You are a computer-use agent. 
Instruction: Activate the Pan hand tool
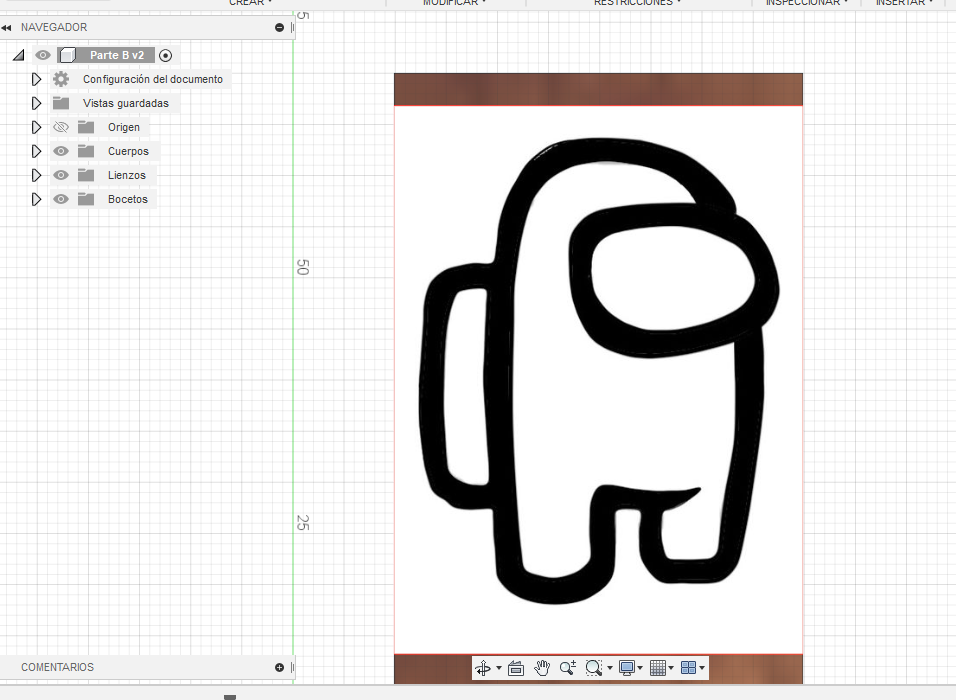(x=541, y=668)
